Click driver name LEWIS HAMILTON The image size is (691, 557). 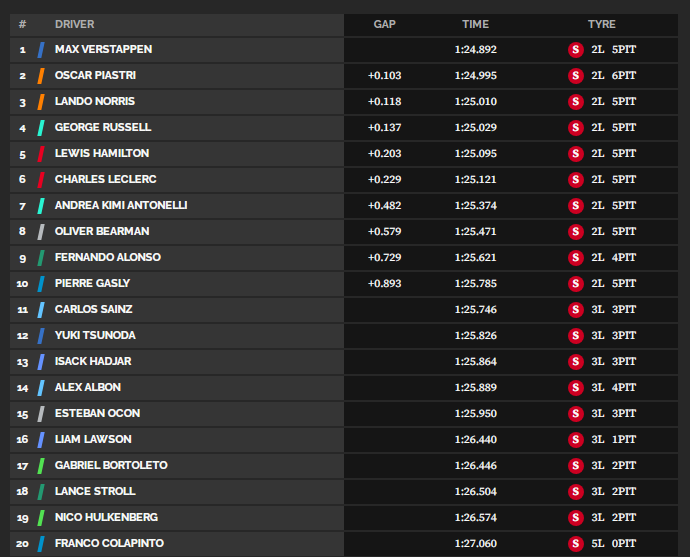(102, 153)
